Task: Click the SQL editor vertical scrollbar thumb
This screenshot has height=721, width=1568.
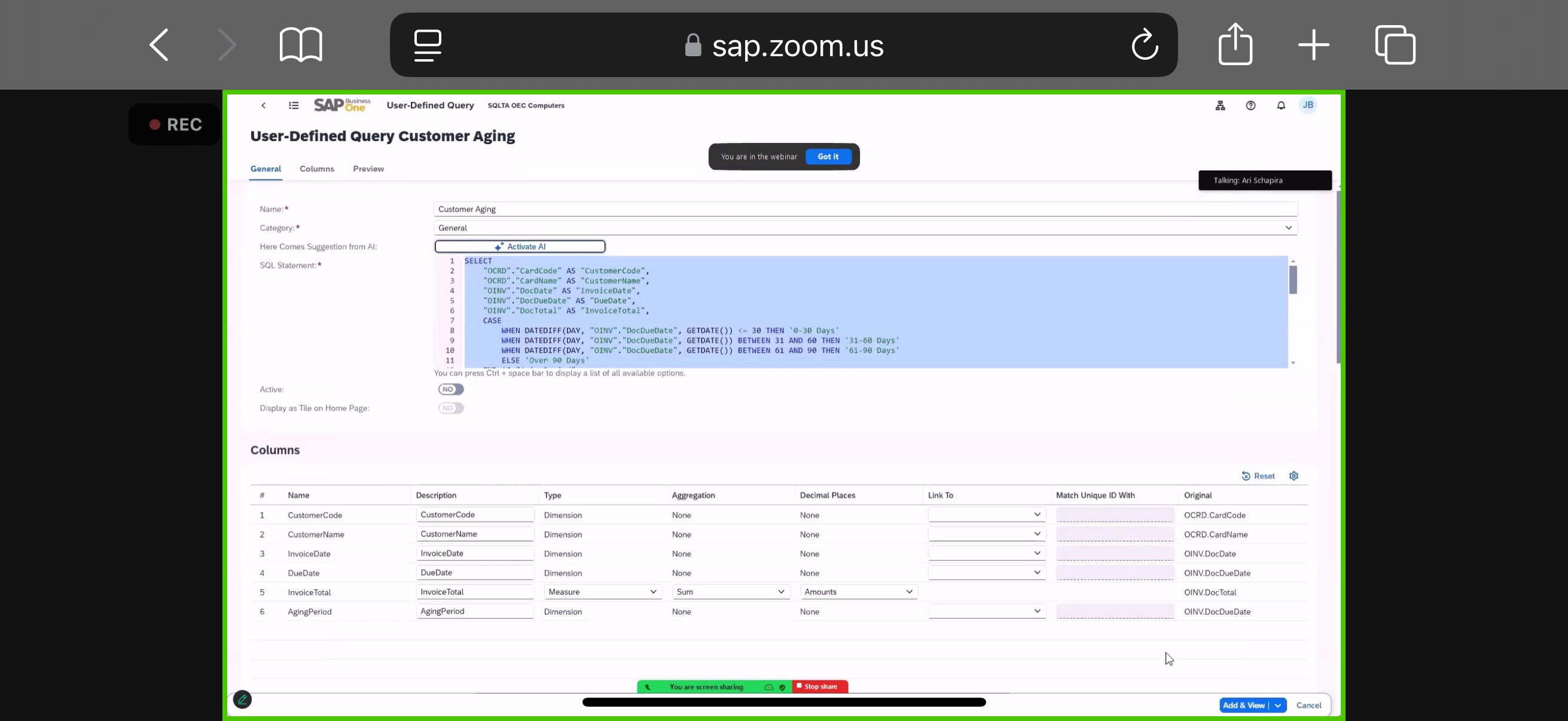Action: tap(1292, 280)
